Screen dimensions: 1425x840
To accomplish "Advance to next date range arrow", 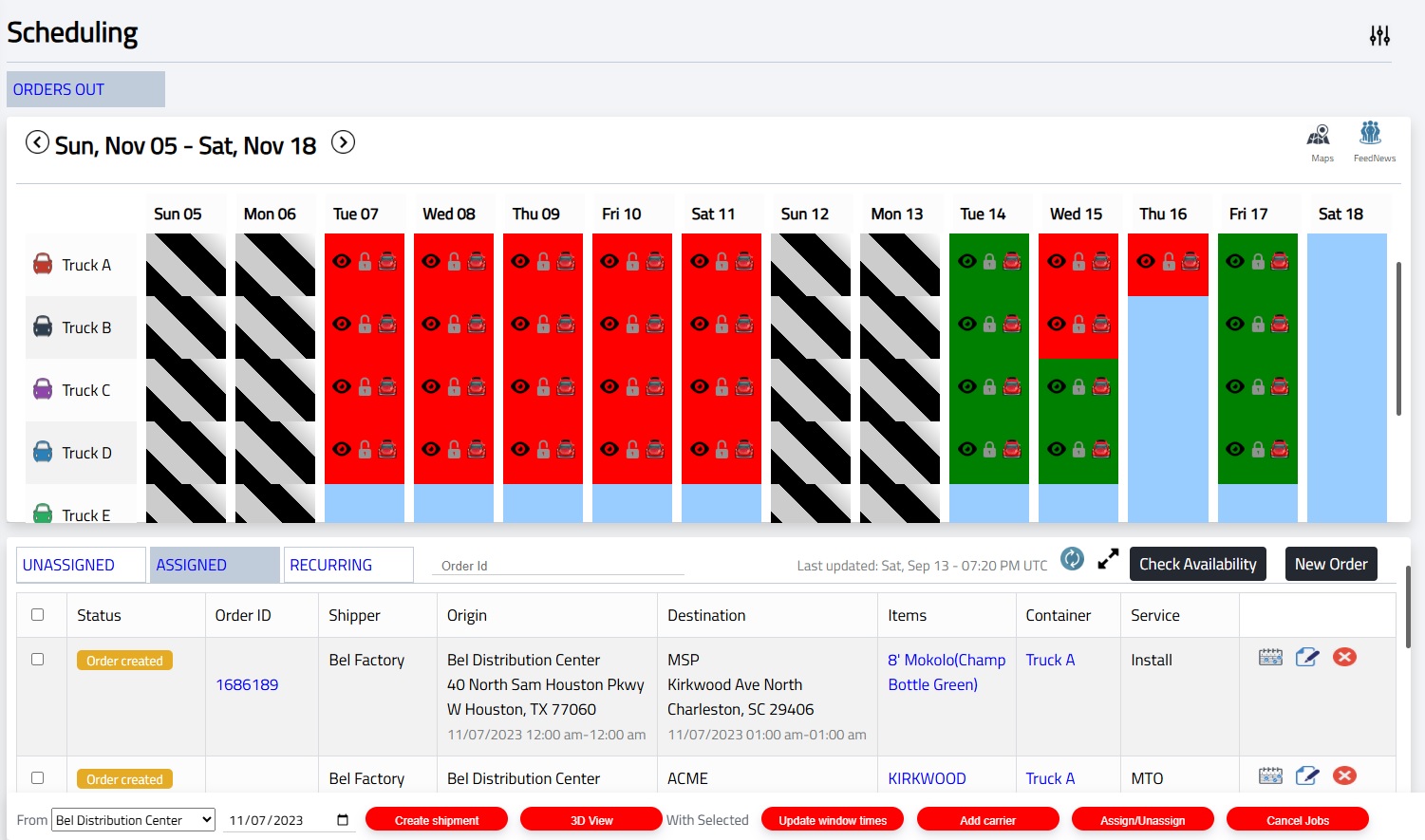I will 343,142.
